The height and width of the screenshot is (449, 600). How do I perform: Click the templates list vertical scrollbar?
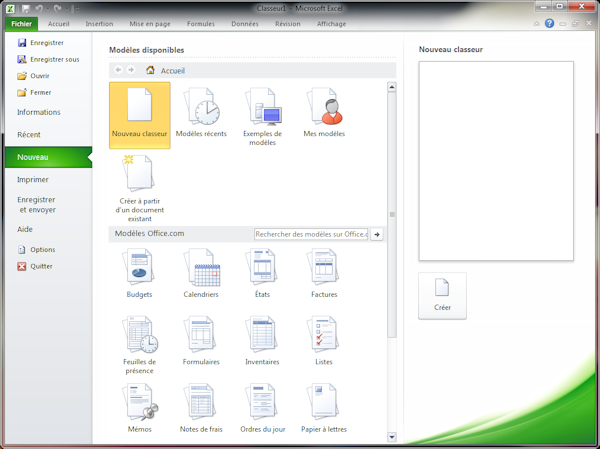point(392,214)
